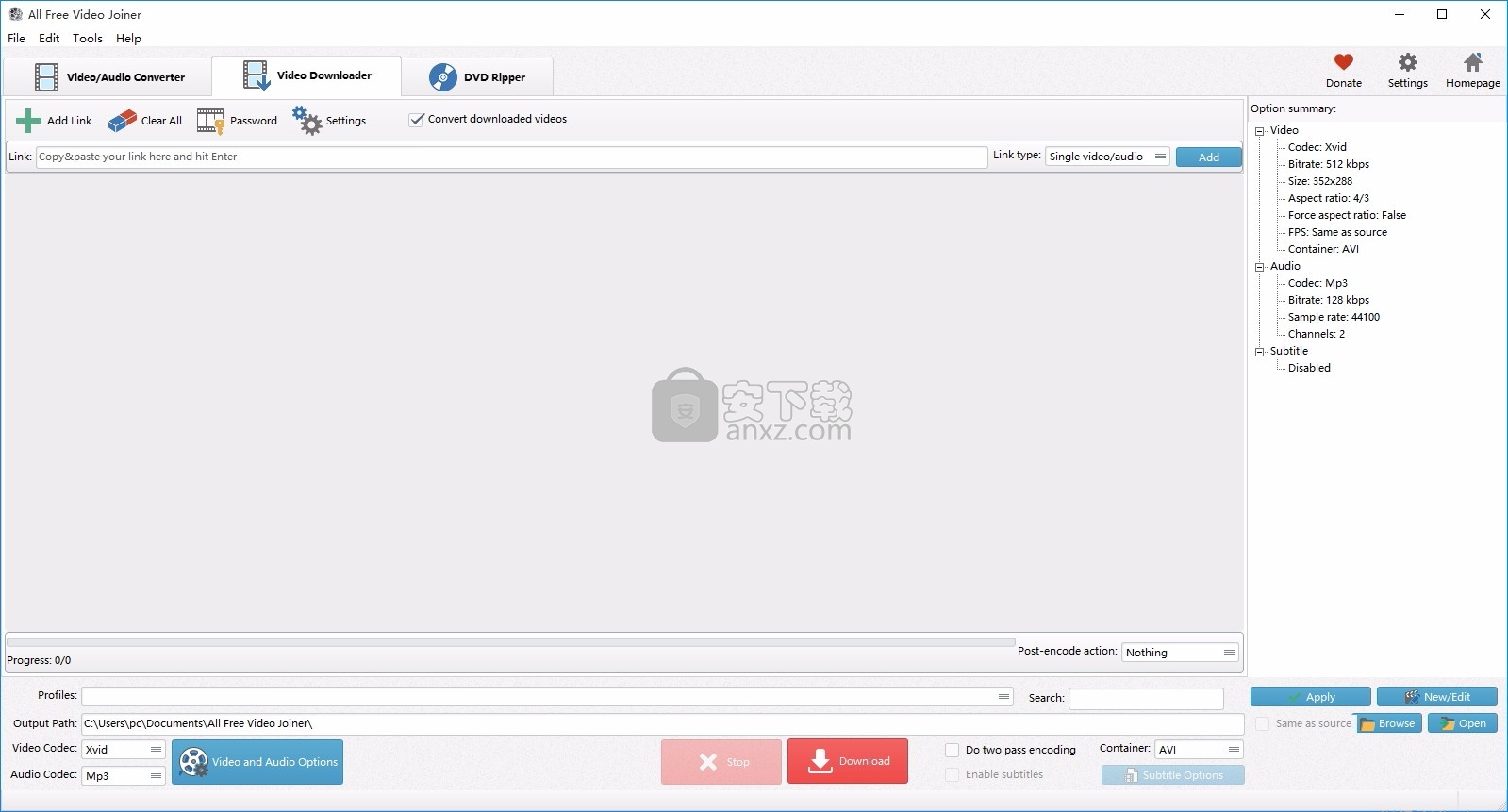The height and width of the screenshot is (812, 1508).
Task: Switch to Video/Audio Converter tab
Action: pyautogui.click(x=108, y=77)
